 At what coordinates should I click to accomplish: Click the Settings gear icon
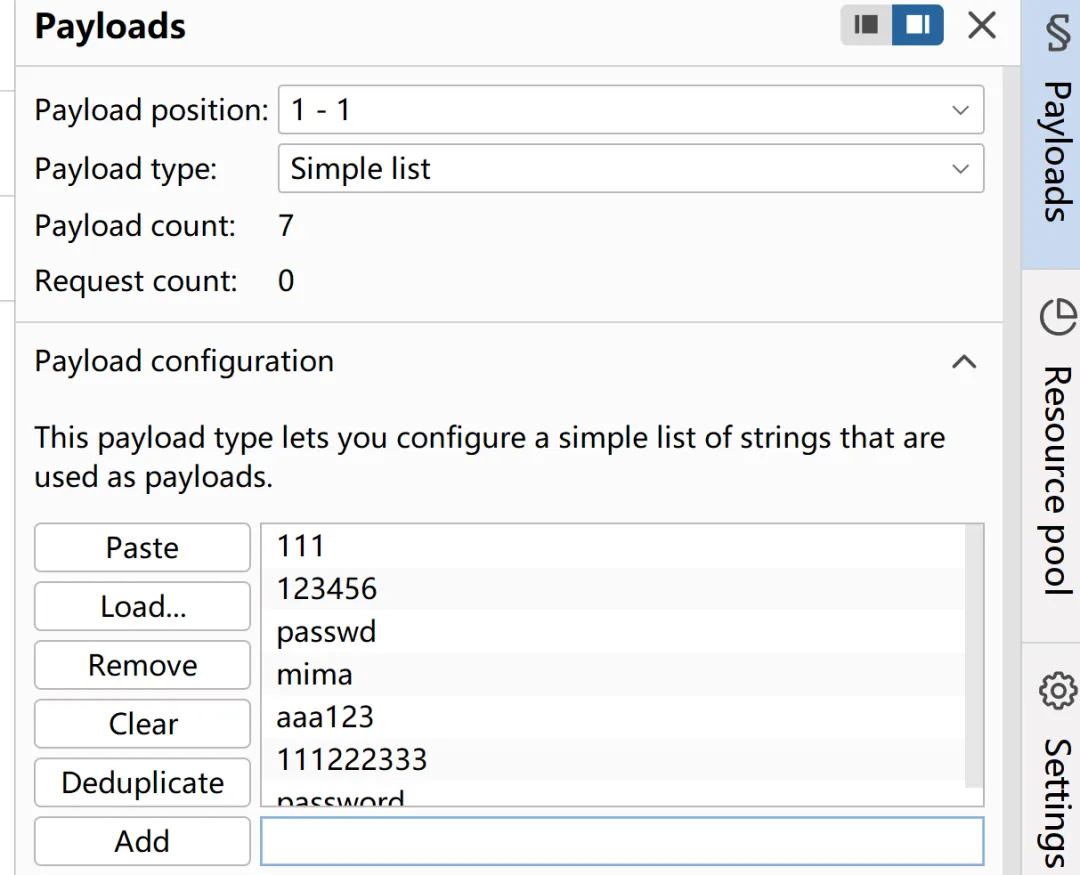pyautogui.click(x=1057, y=690)
